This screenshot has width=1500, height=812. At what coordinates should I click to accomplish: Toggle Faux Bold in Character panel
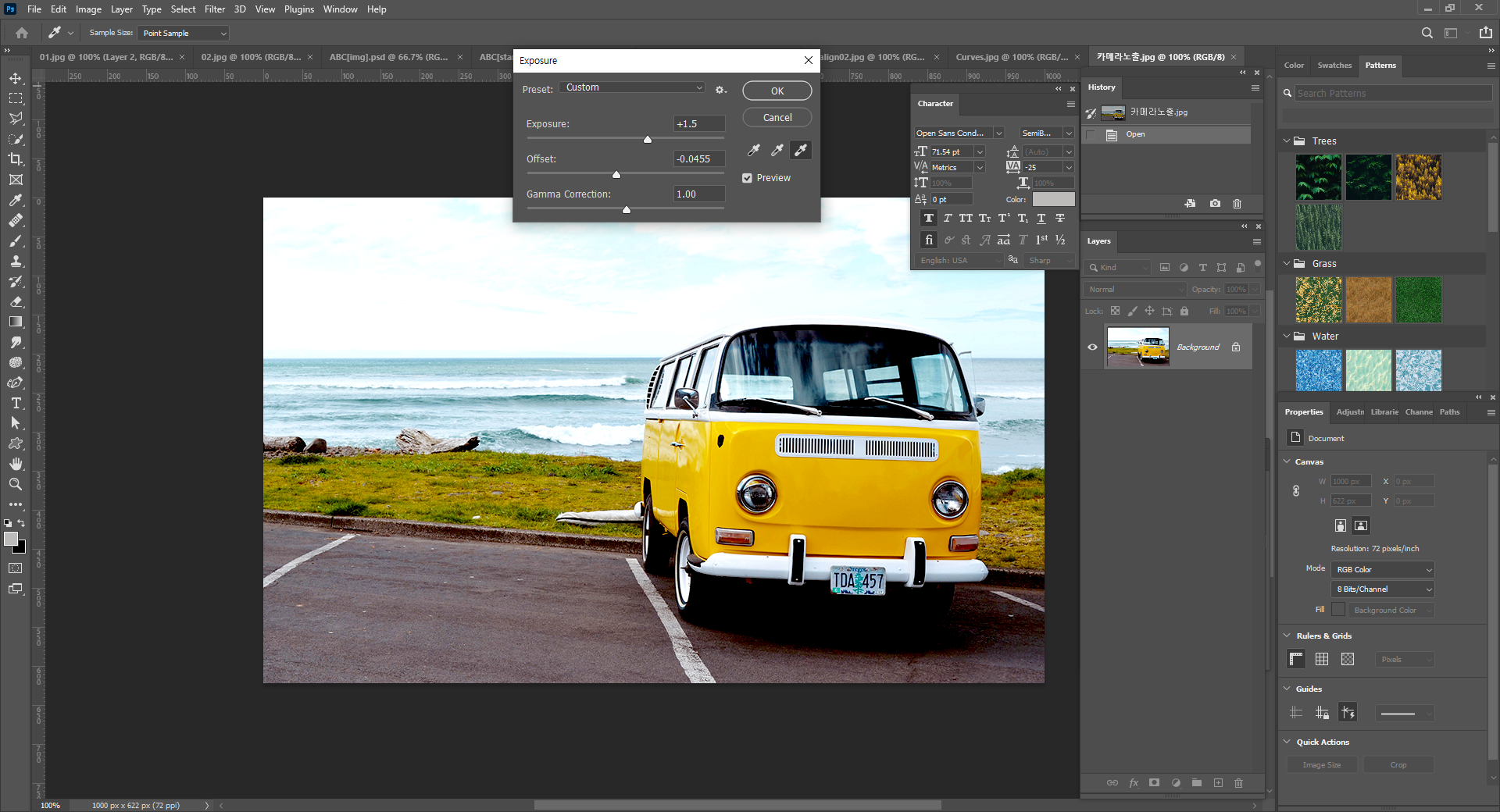[928, 218]
